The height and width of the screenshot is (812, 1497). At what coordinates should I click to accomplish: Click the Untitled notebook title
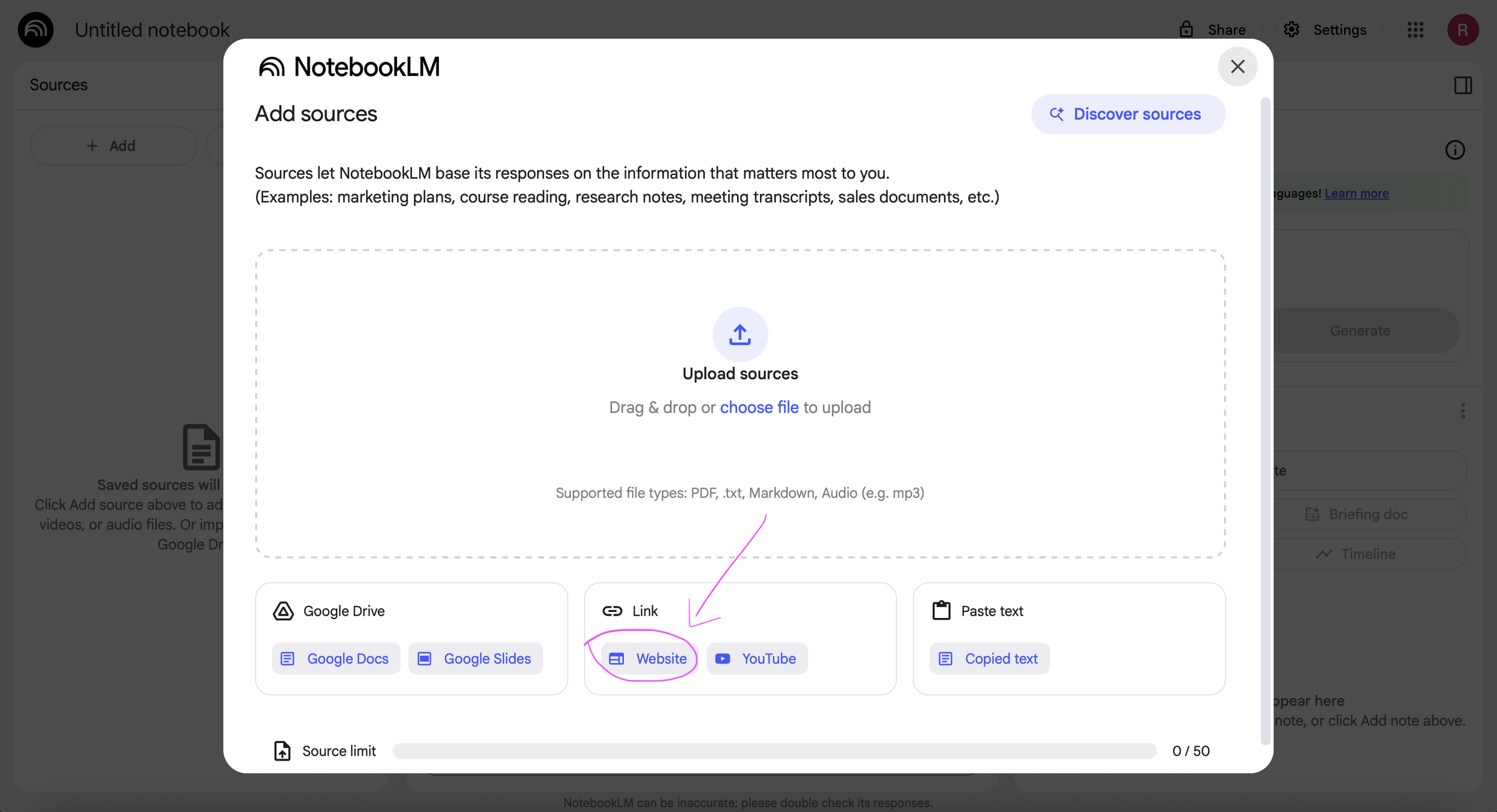click(x=152, y=29)
